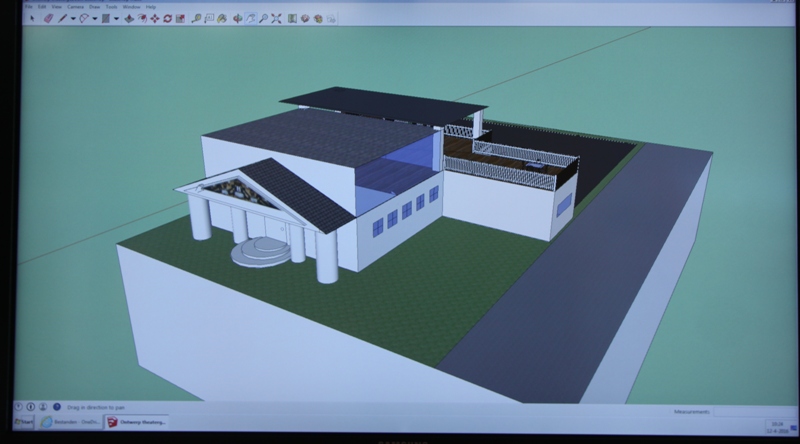Select the arrow Select tool
The width and height of the screenshot is (800, 444).
33,18
